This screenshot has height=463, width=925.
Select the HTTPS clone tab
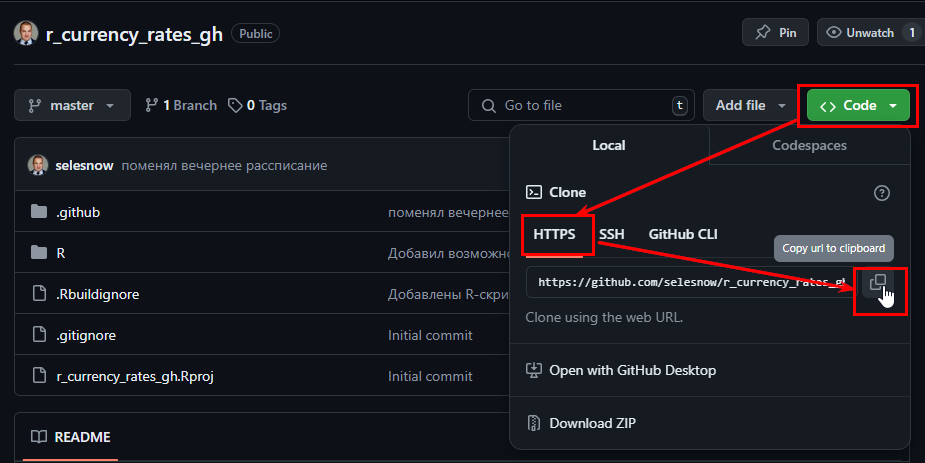coord(554,234)
